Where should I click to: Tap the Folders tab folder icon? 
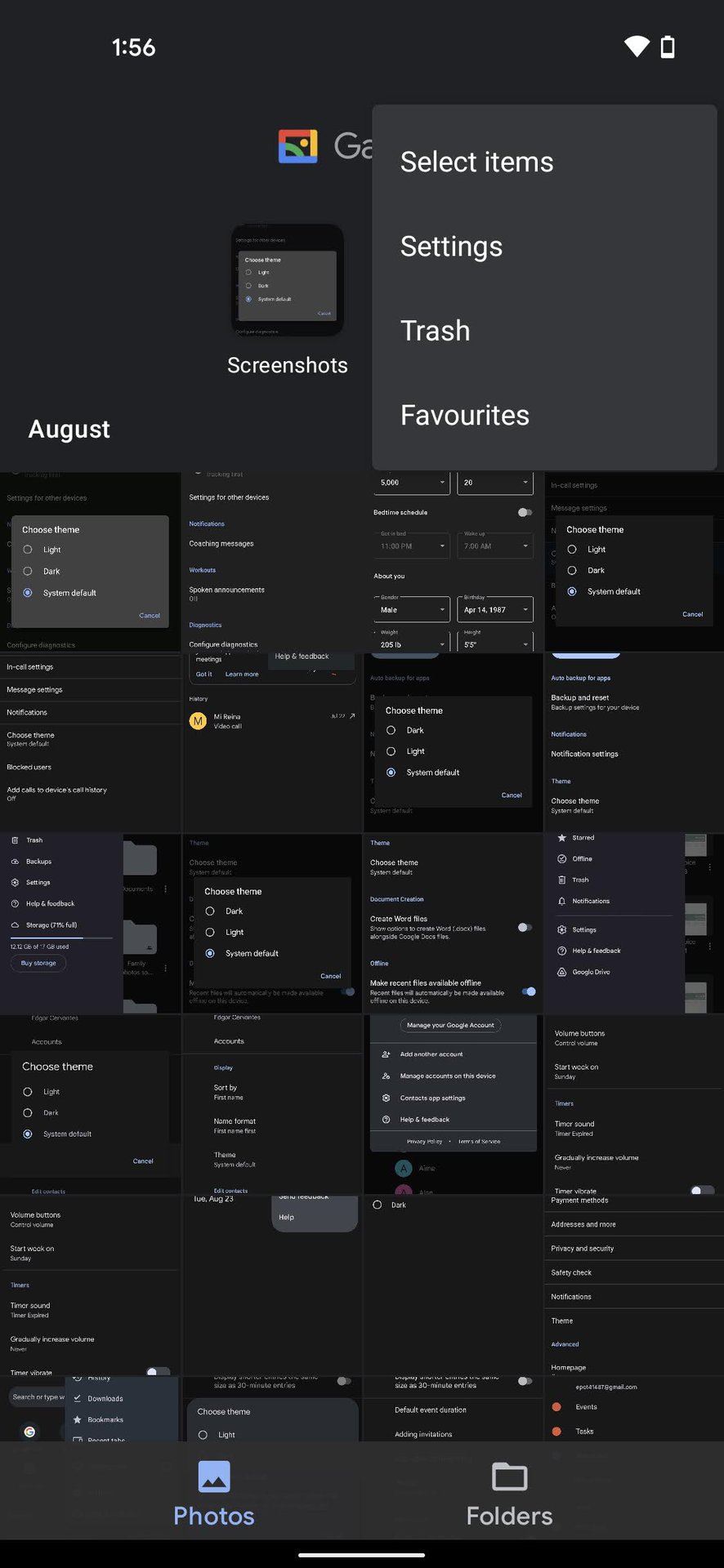pyautogui.click(x=509, y=1477)
